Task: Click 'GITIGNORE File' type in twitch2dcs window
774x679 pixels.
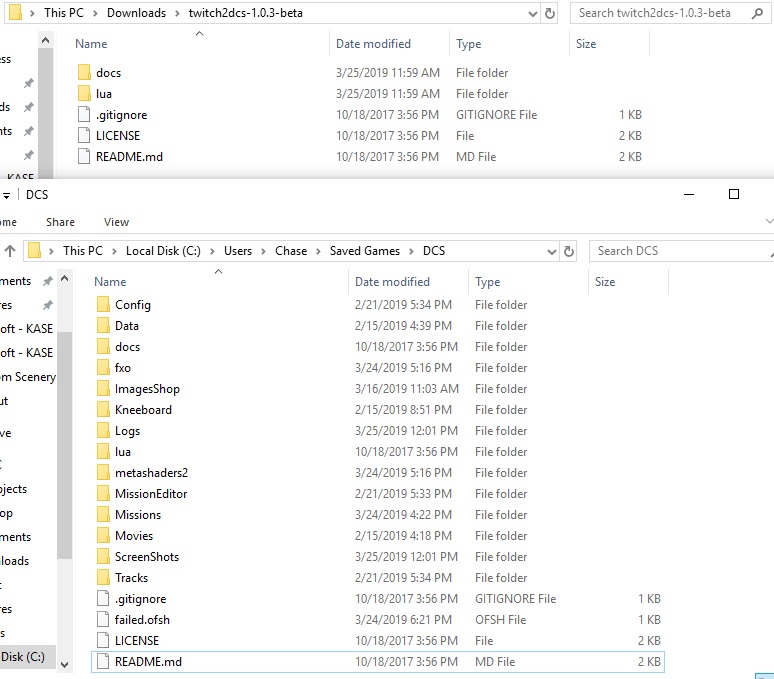Action: click(x=497, y=115)
